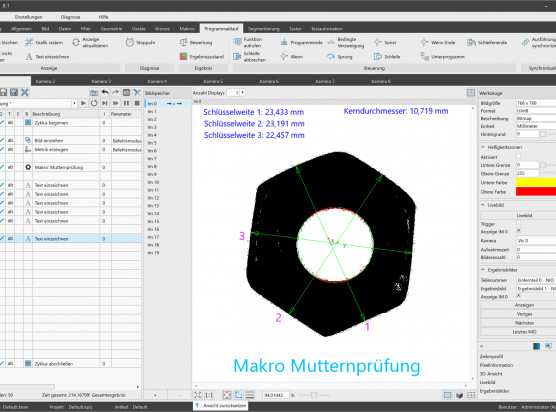The image size is (556, 412).
Task: Switch to the Segmentierung ribbon tab
Action: pos(263,29)
